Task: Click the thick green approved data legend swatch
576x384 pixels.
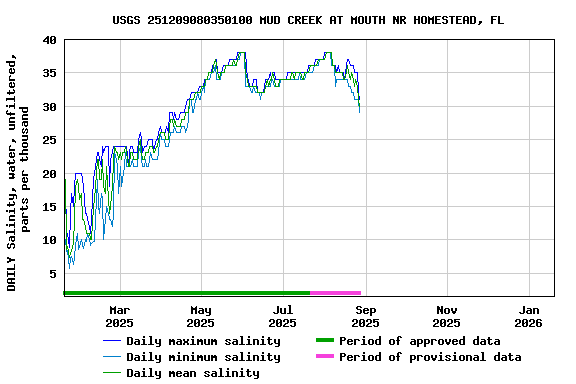Action: pyautogui.click(x=325, y=340)
